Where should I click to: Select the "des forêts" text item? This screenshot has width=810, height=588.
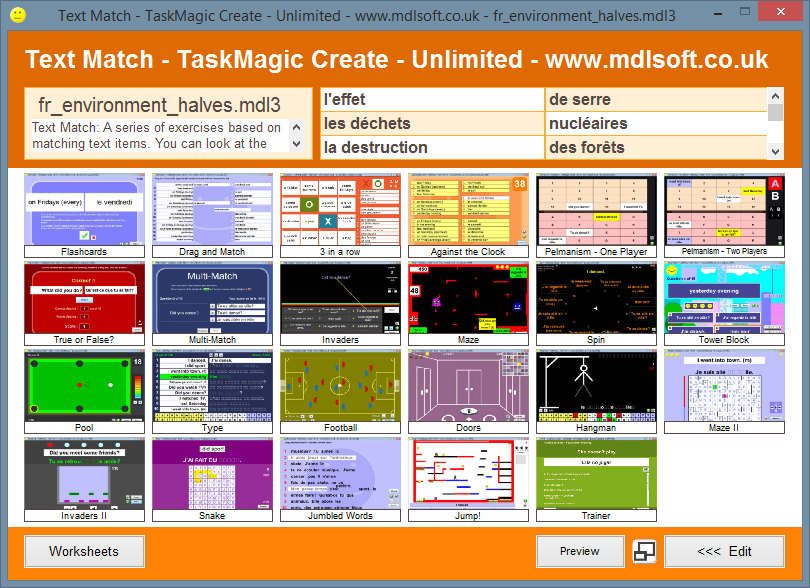click(656, 148)
